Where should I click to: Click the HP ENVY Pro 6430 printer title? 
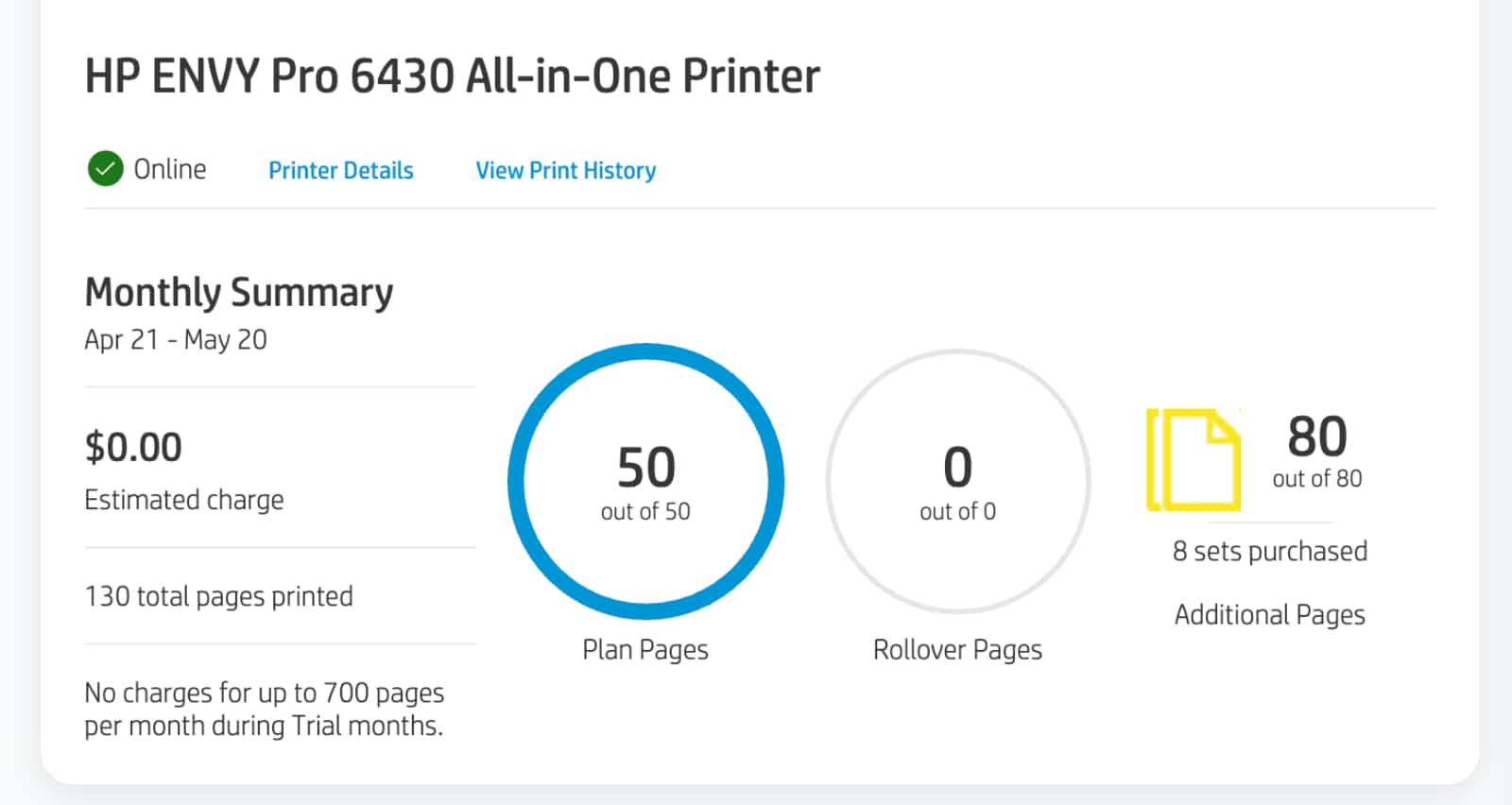452,77
